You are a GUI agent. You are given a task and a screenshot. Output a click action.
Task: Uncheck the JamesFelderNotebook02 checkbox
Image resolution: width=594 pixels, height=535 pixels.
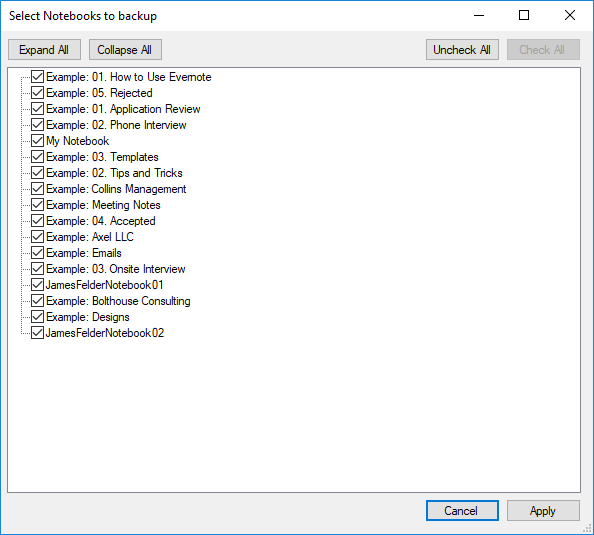(x=37, y=333)
